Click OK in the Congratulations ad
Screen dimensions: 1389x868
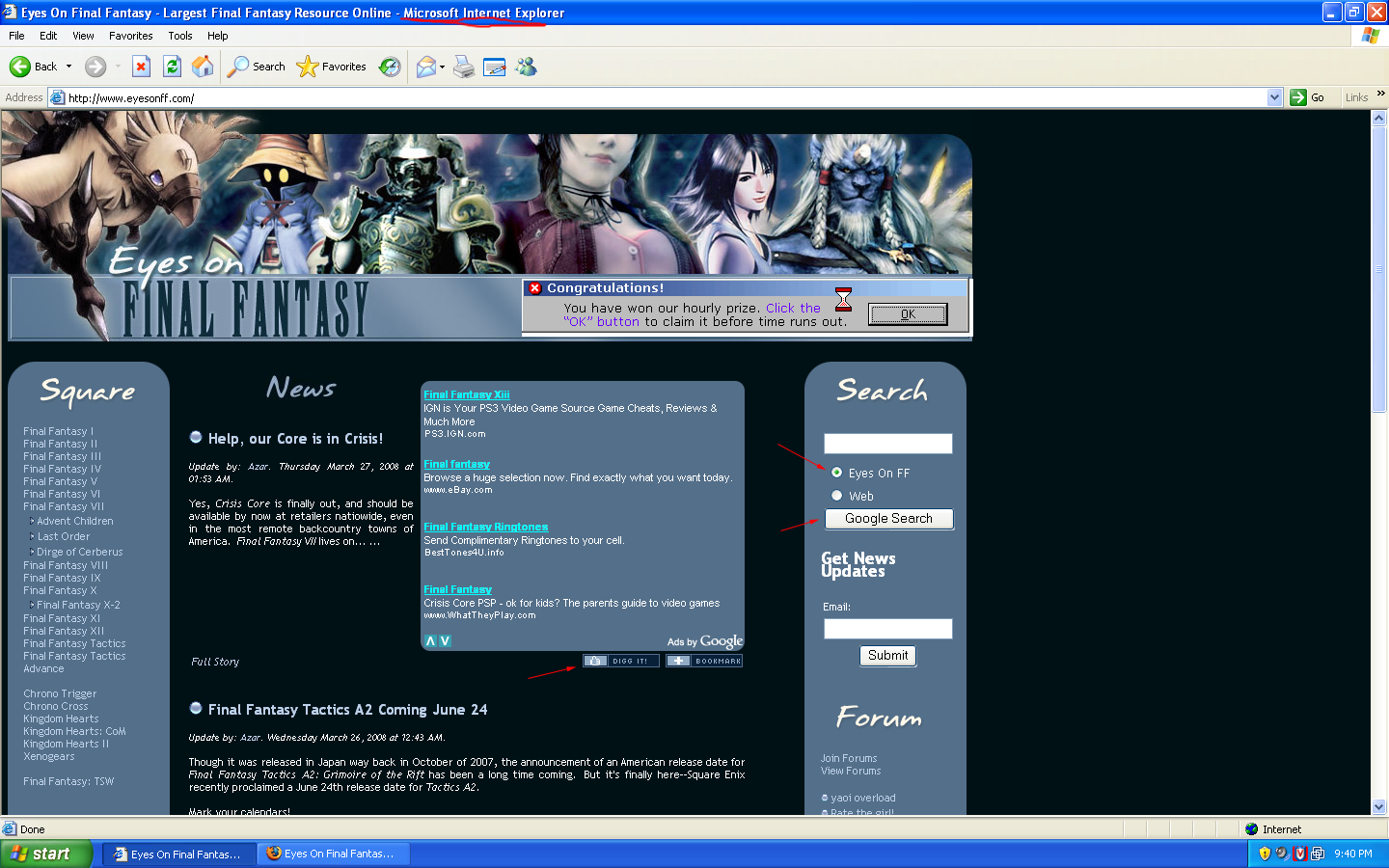coord(908,314)
